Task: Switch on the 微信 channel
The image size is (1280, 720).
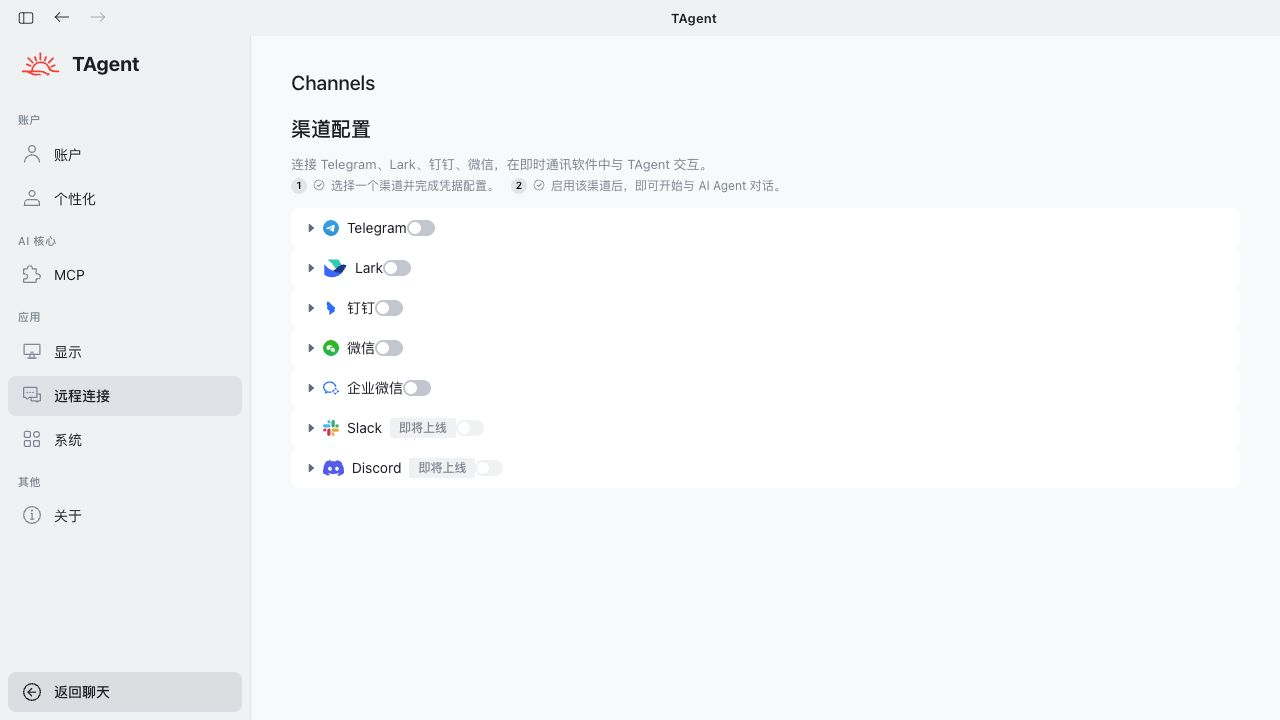Action: 389,348
